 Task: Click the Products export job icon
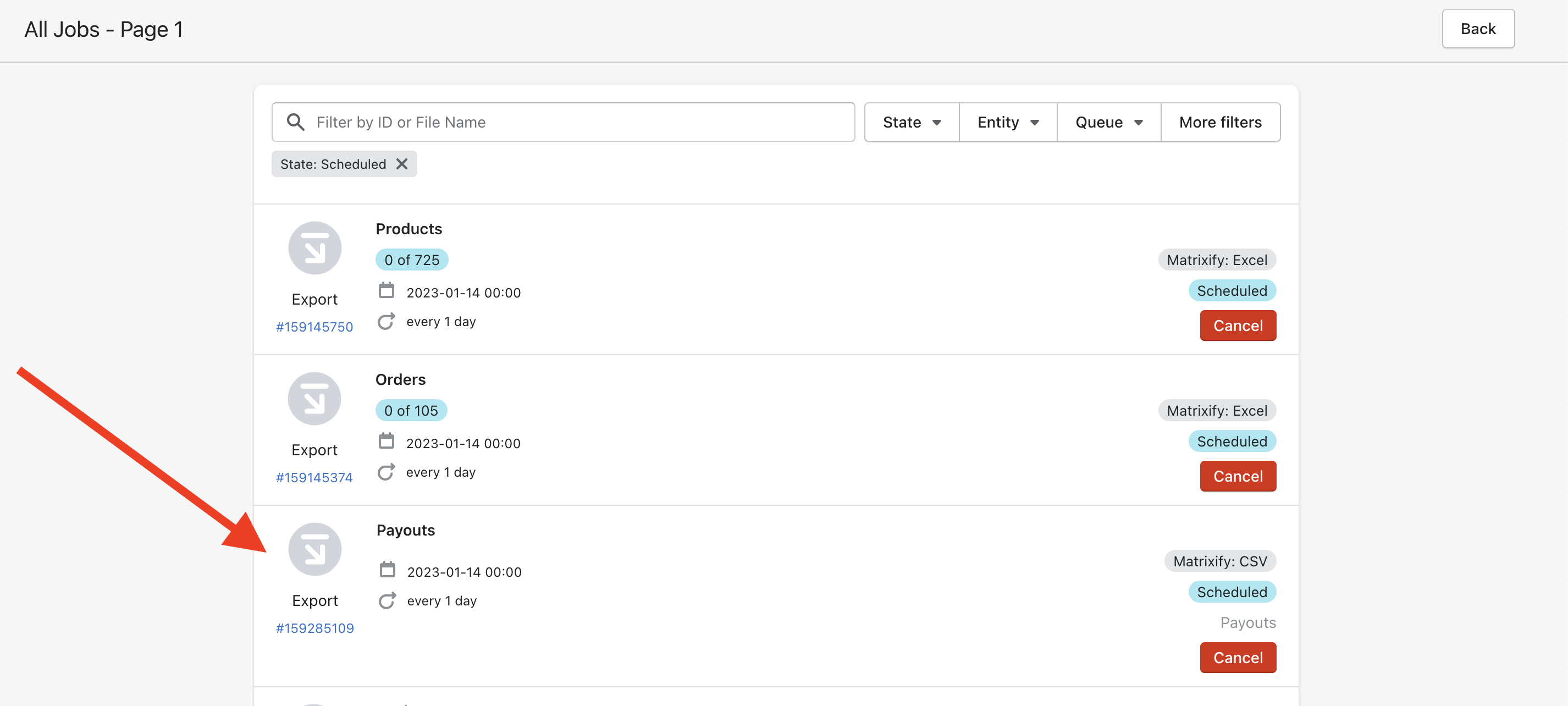314,249
